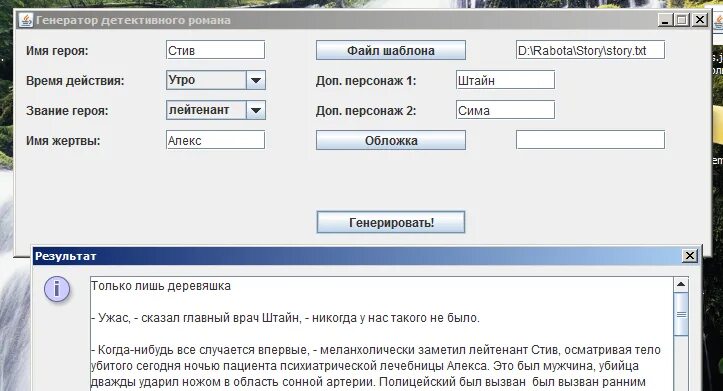Maximize the Генератор детективного романа window
The image size is (723, 391).
tap(682, 20)
